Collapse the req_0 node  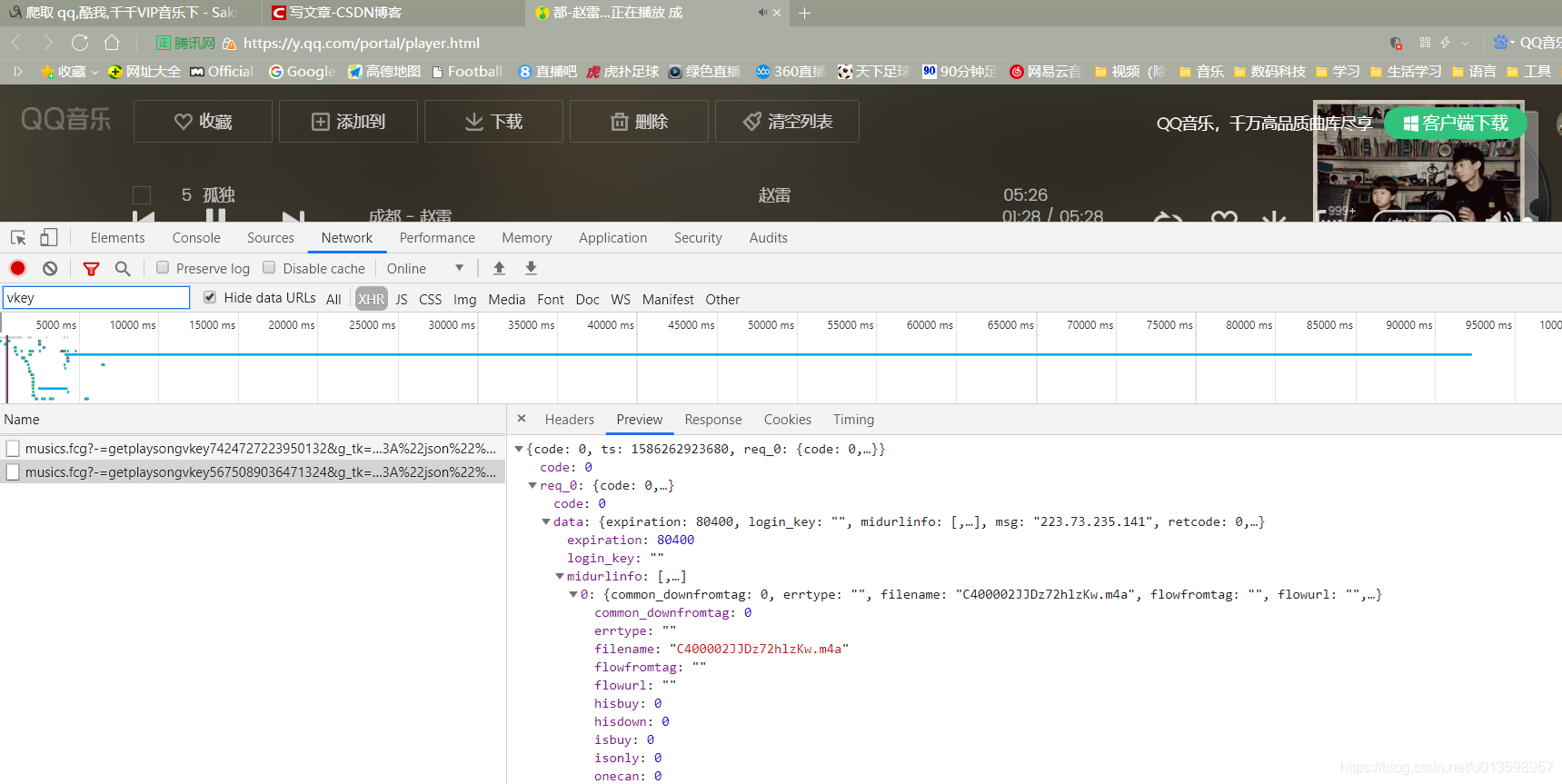pos(532,485)
